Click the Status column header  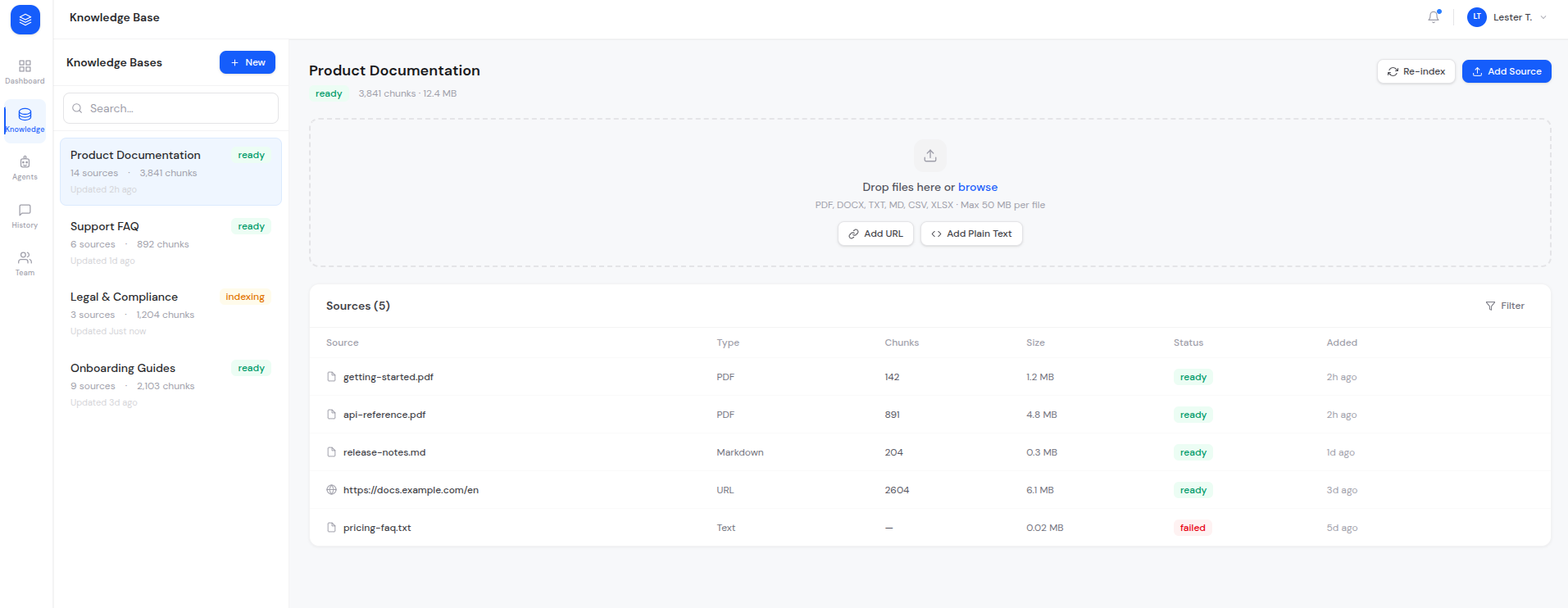click(x=1188, y=343)
